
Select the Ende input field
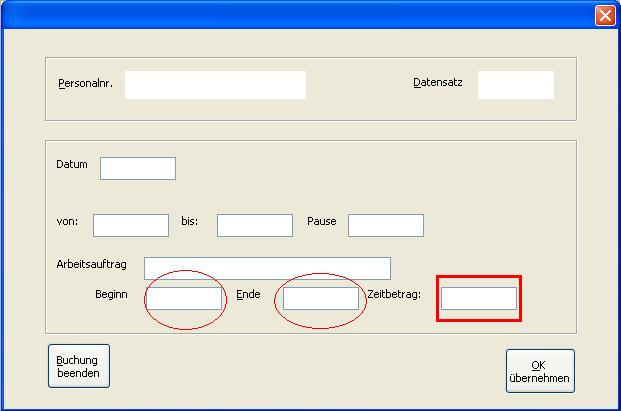pyautogui.click(x=320, y=298)
